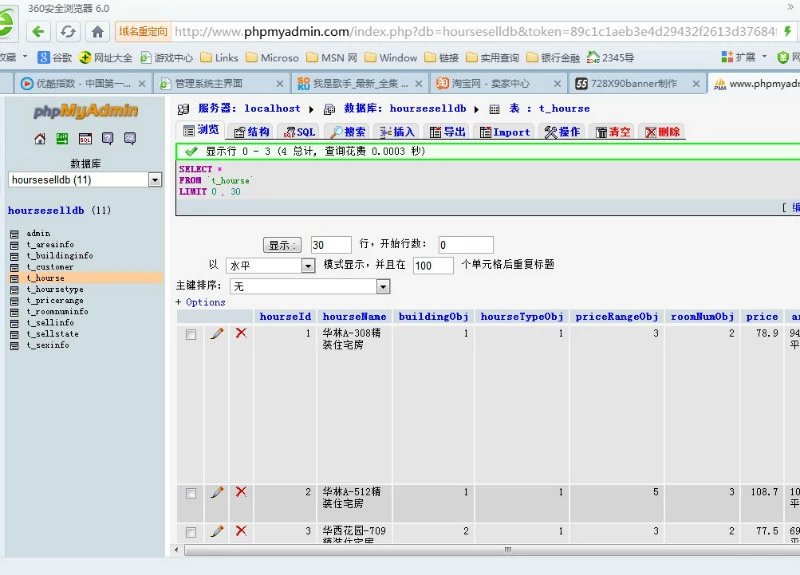Click the browser back arrow button
The image size is (800, 575).
point(38,32)
